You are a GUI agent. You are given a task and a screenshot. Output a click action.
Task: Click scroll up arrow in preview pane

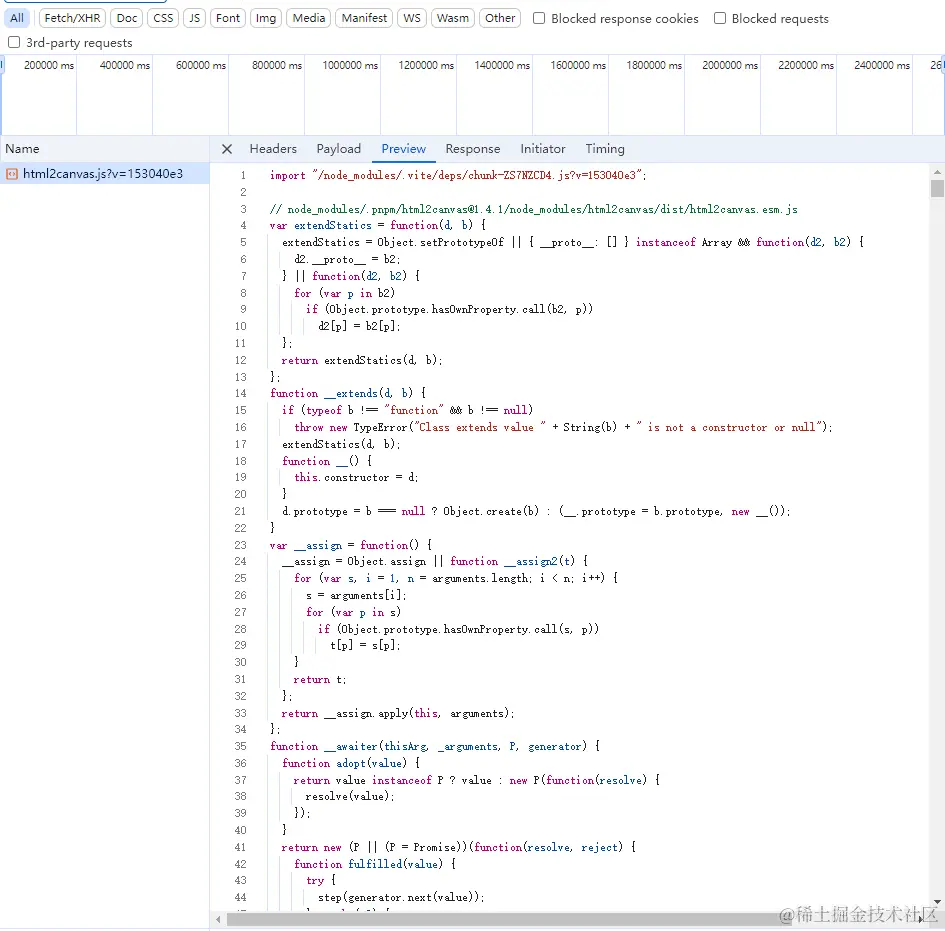[937, 172]
